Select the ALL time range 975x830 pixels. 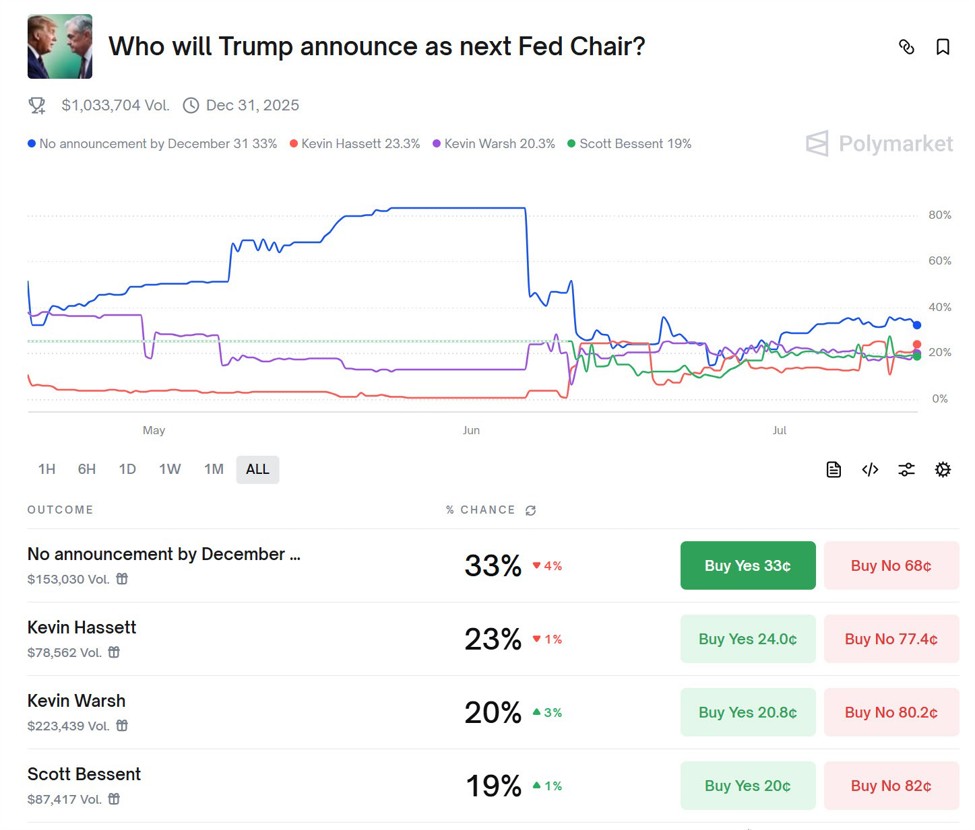[x=257, y=469]
